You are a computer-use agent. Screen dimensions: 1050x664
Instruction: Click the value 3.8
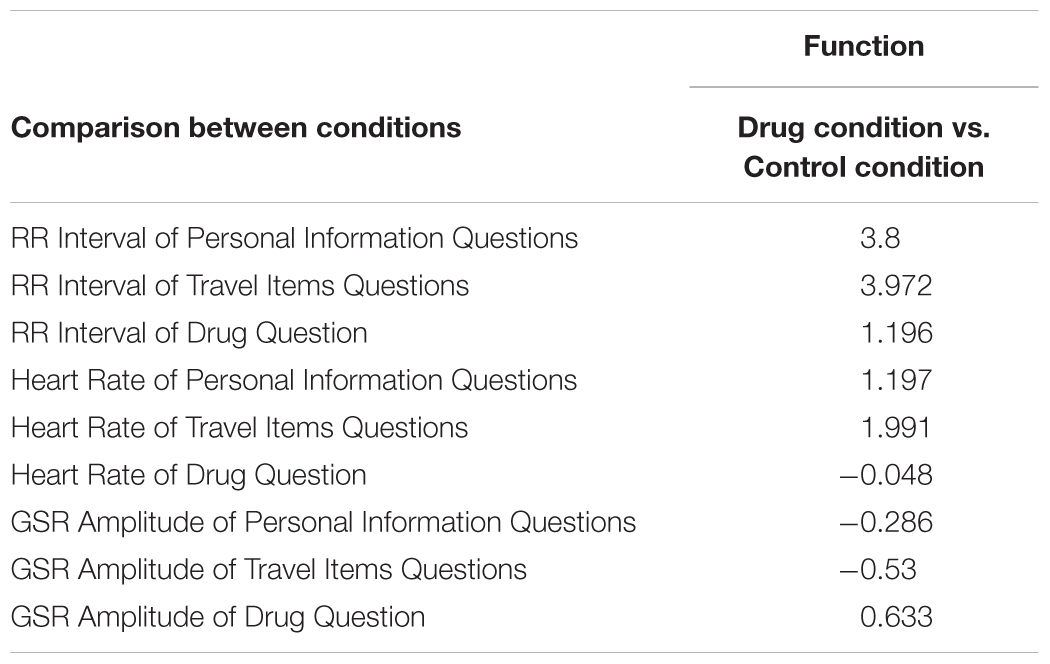tap(880, 238)
